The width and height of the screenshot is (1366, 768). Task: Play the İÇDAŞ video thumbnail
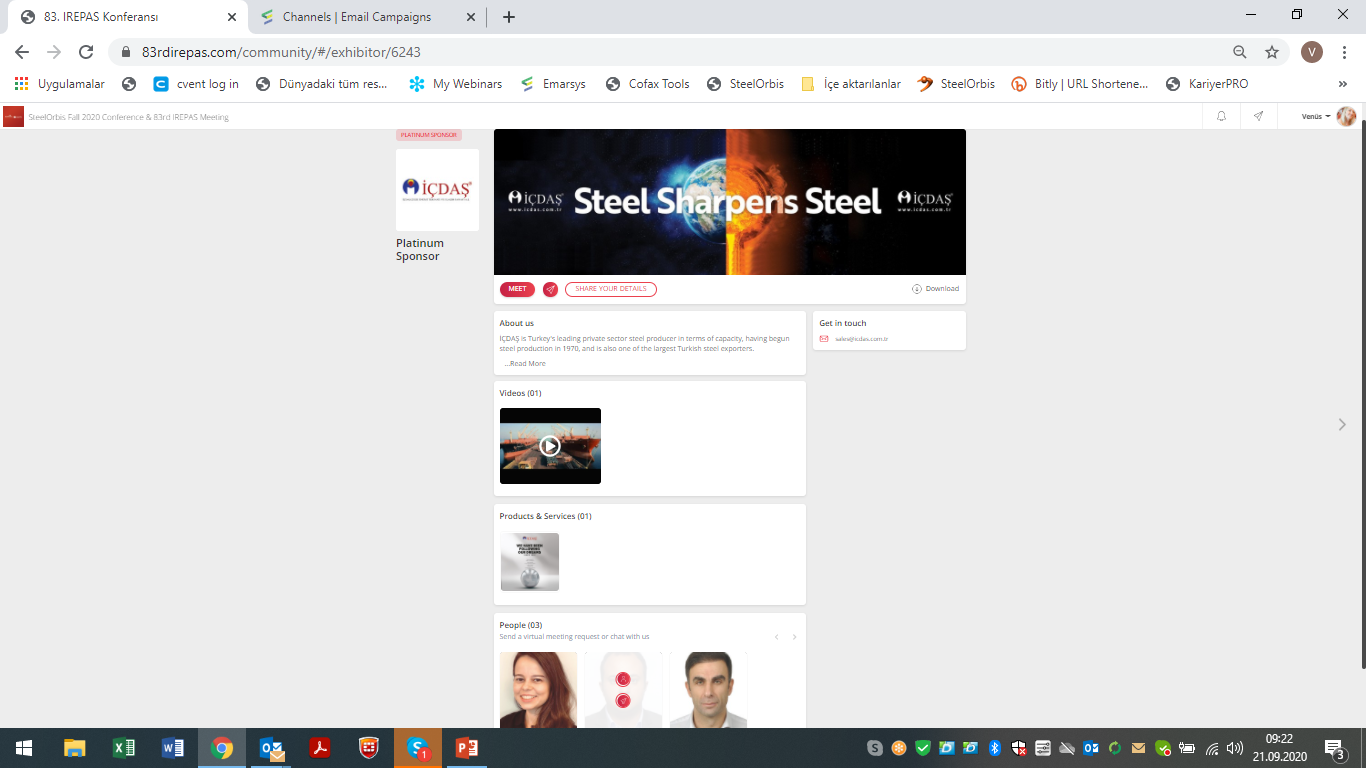[550, 446]
